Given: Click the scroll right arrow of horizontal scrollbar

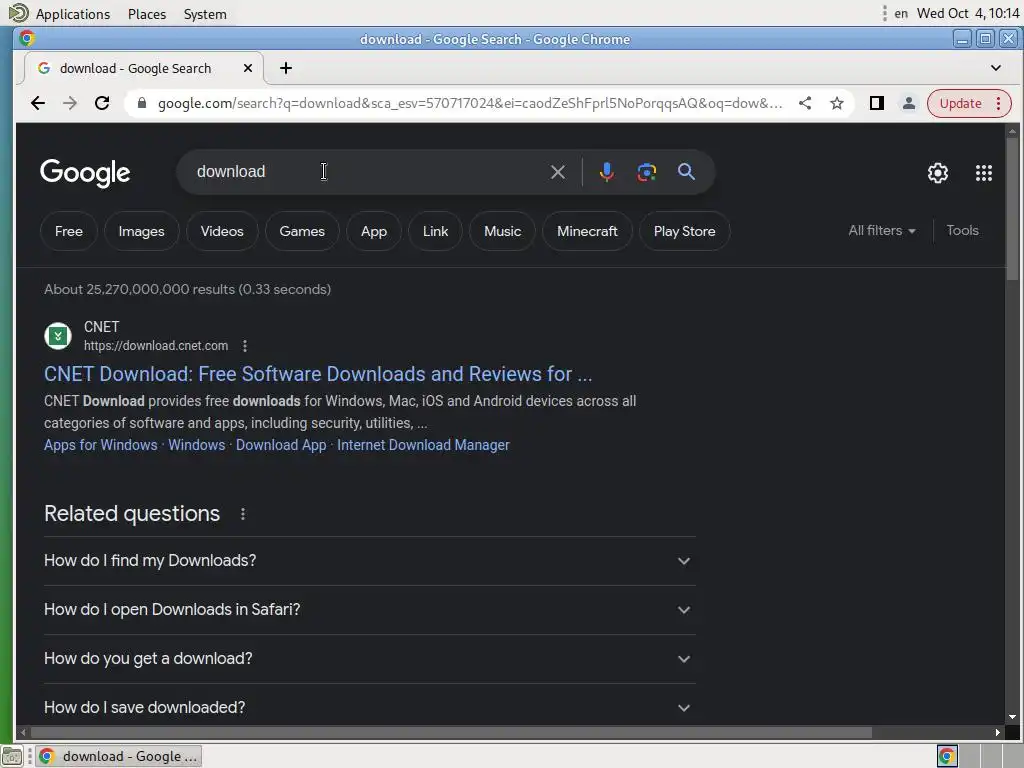Looking at the screenshot, I should click(997, 732).
